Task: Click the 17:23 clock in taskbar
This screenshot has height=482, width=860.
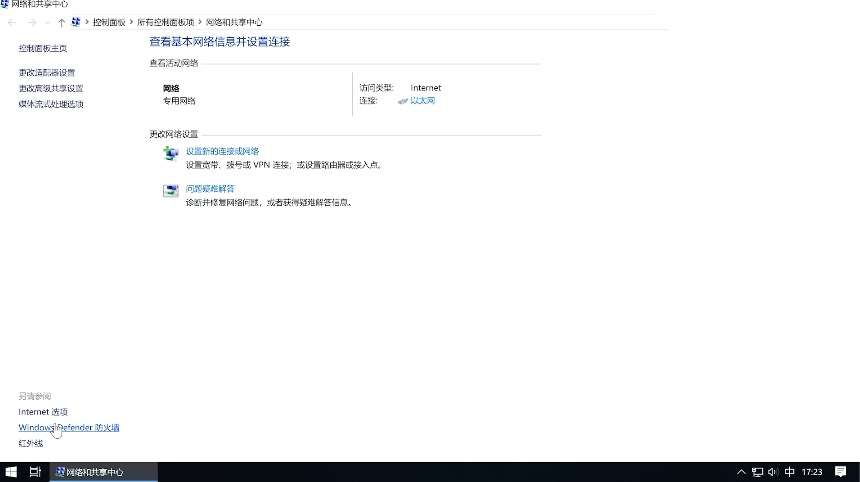Action: click(812, 472)
